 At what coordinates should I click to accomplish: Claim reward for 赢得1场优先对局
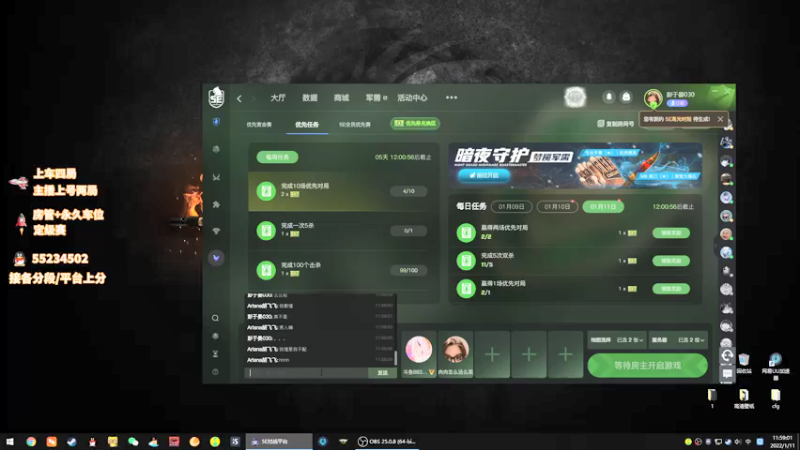point(671,289)
